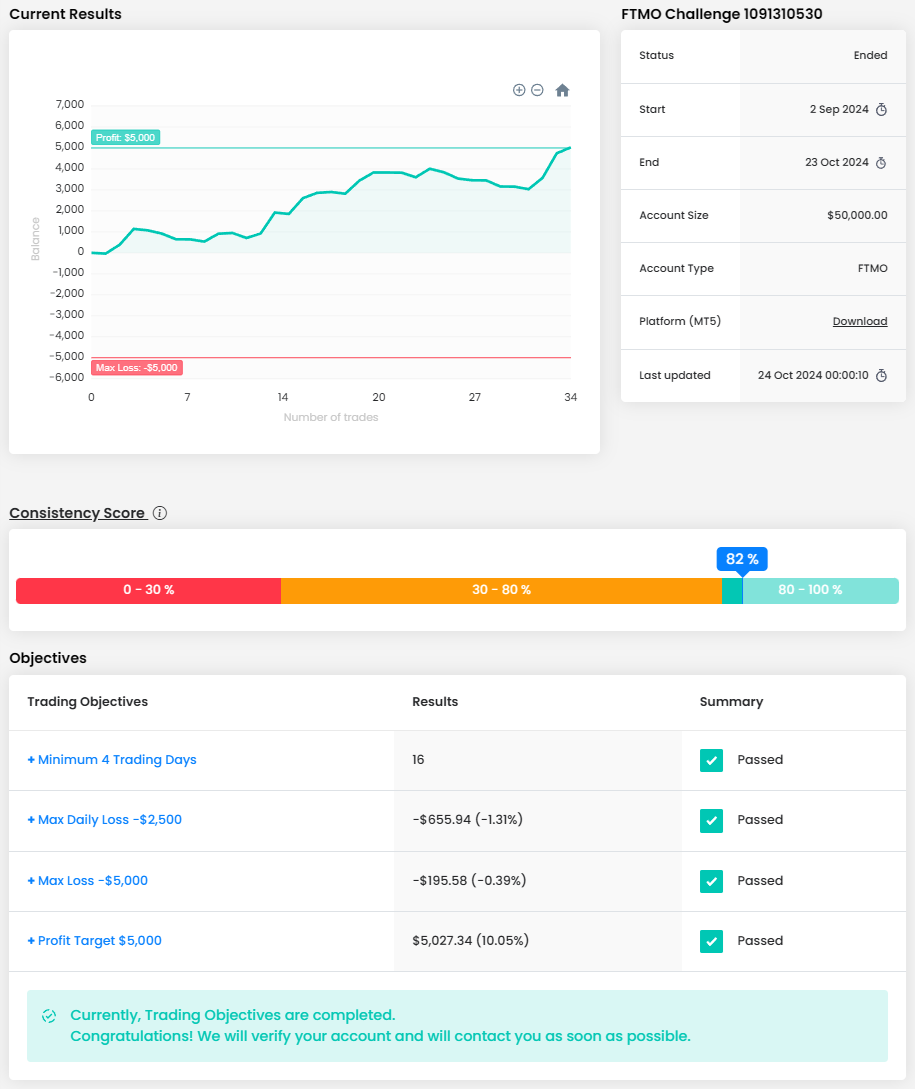Screen dimensions: 915x1089
Task: Click the timer icon beside End date
Action: 881,163
